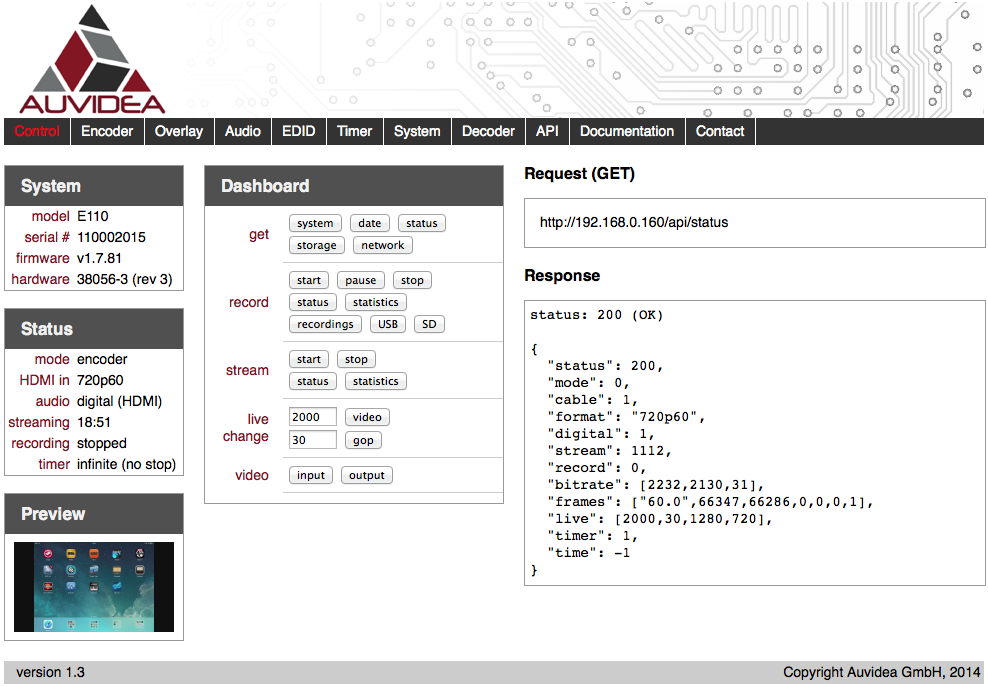Pause the recording
The width and height of the screenshot is (988, 687).
pyautogui.click(x=360, y=280)
